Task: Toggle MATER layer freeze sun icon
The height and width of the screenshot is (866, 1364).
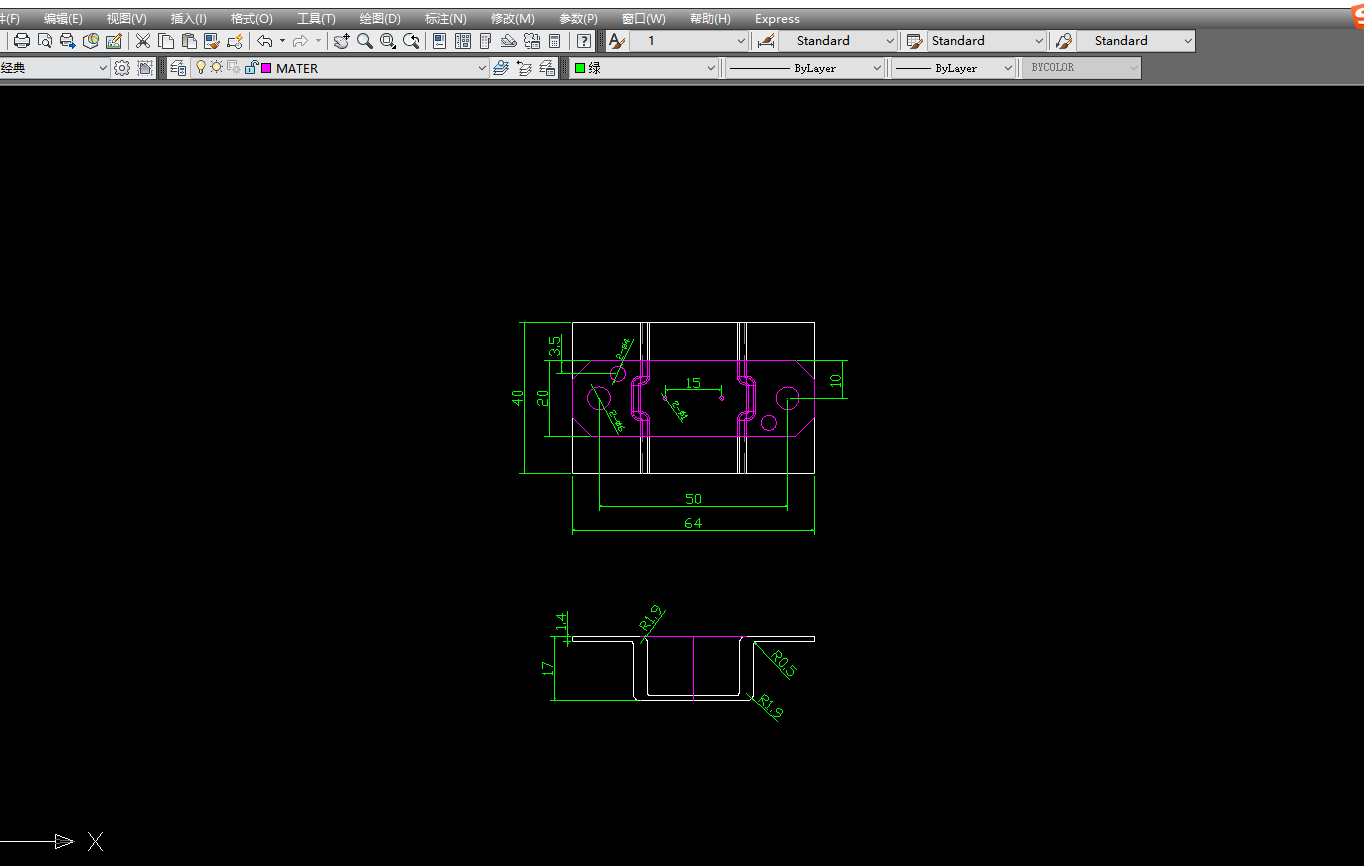Action: 216,68
